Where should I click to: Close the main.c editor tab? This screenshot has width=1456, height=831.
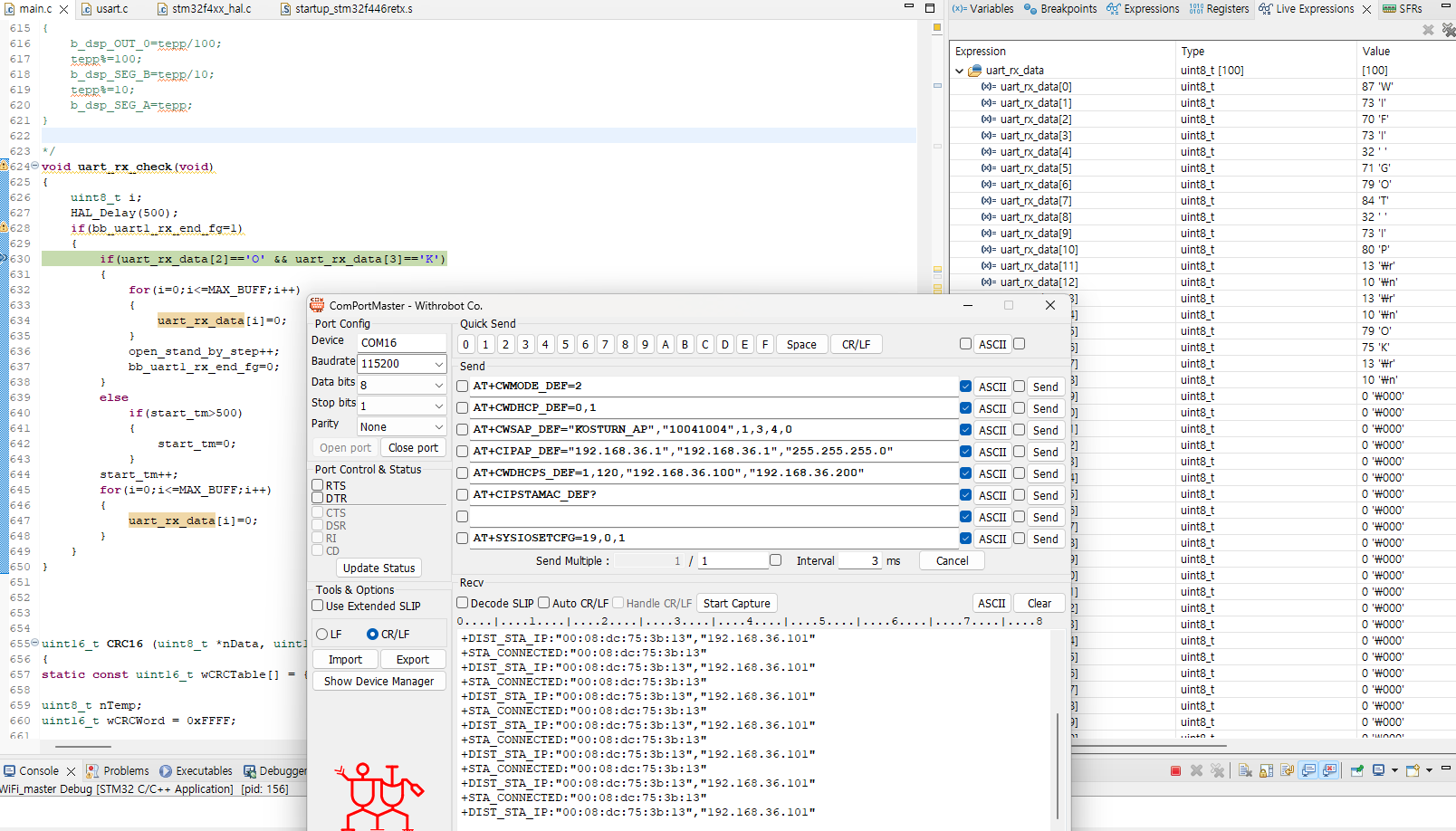(x=63, y=9)
